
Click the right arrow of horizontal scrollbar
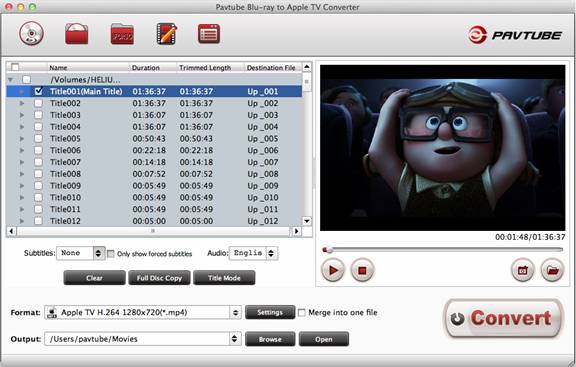tap(296, 231)
